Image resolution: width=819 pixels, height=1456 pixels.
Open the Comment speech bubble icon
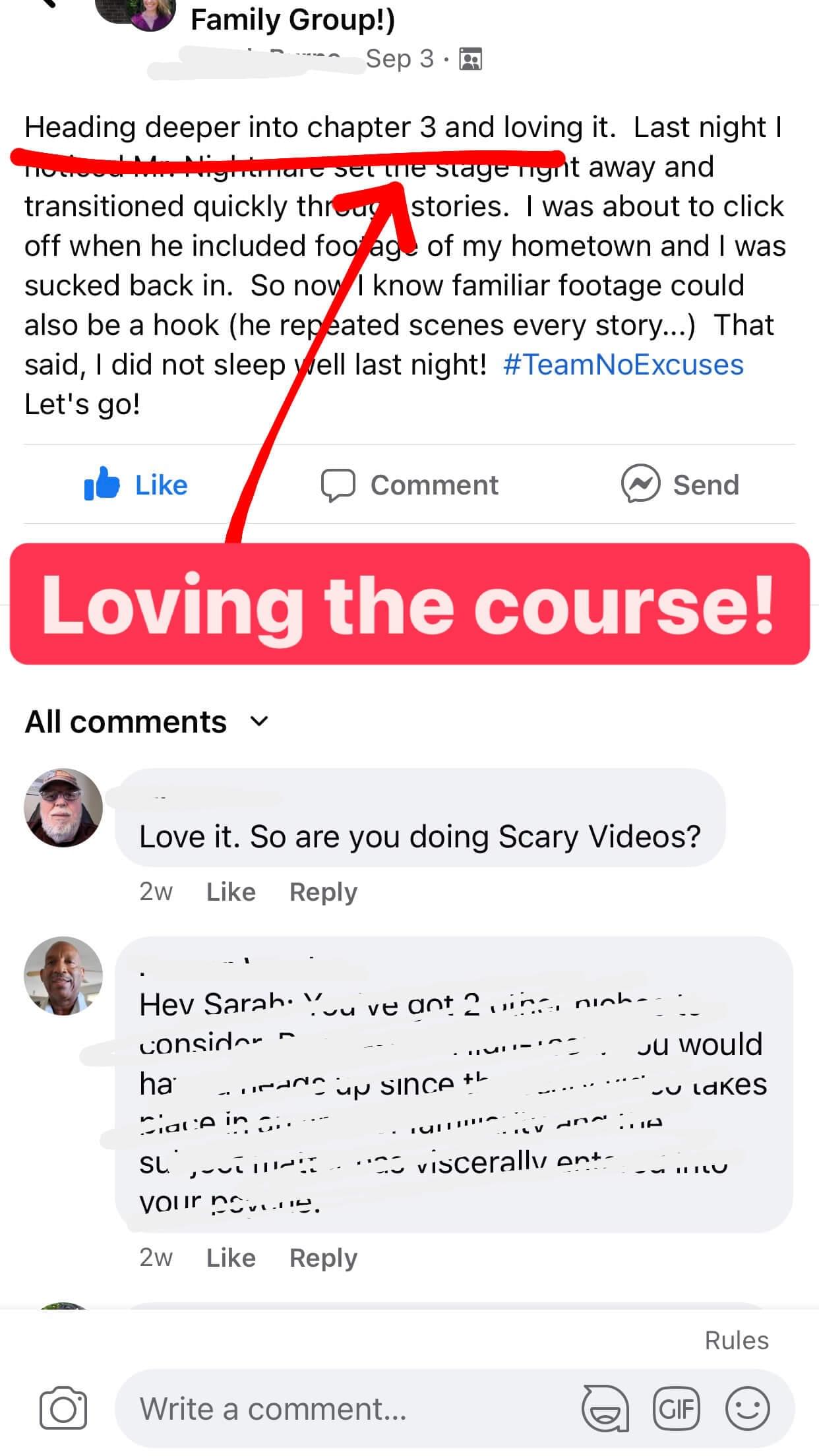[338, 485]
